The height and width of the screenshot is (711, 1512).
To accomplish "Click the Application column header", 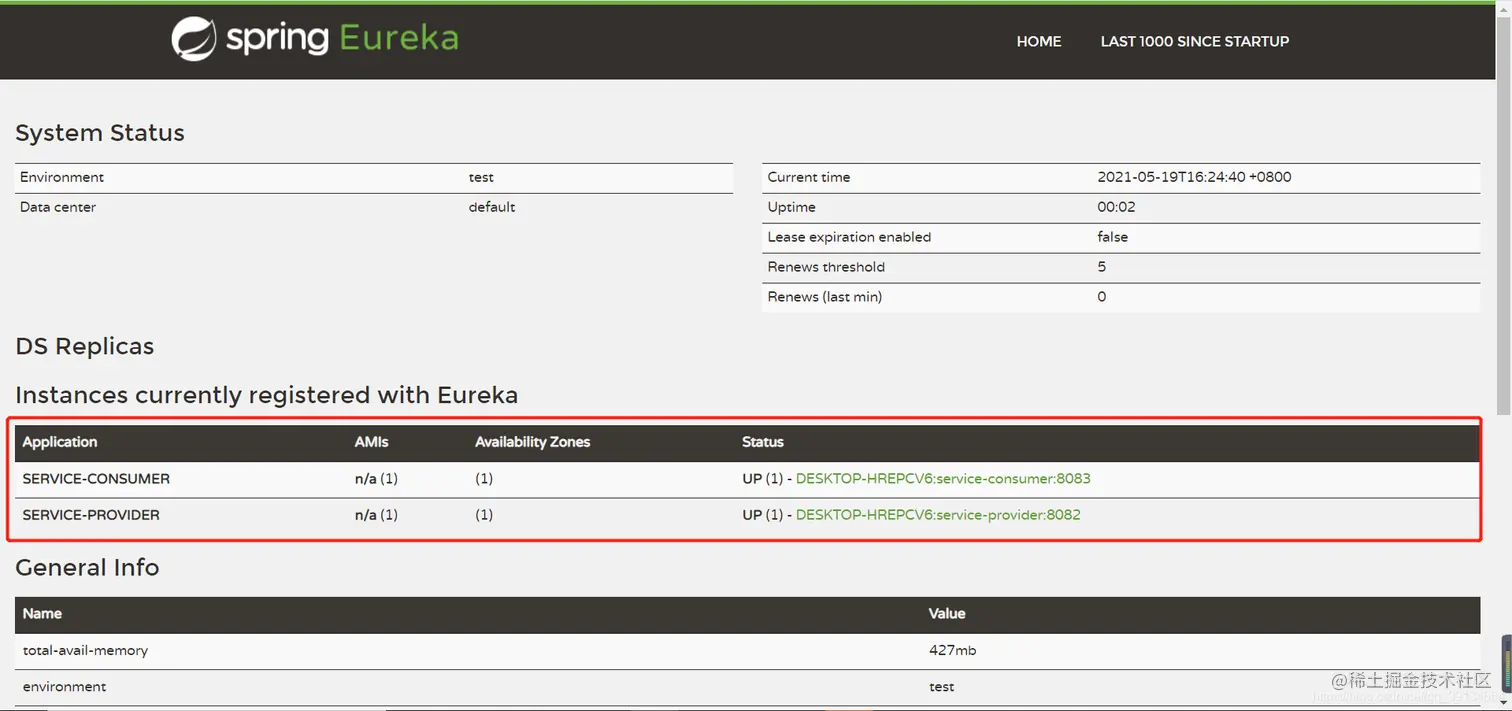I will coord(60,442).
